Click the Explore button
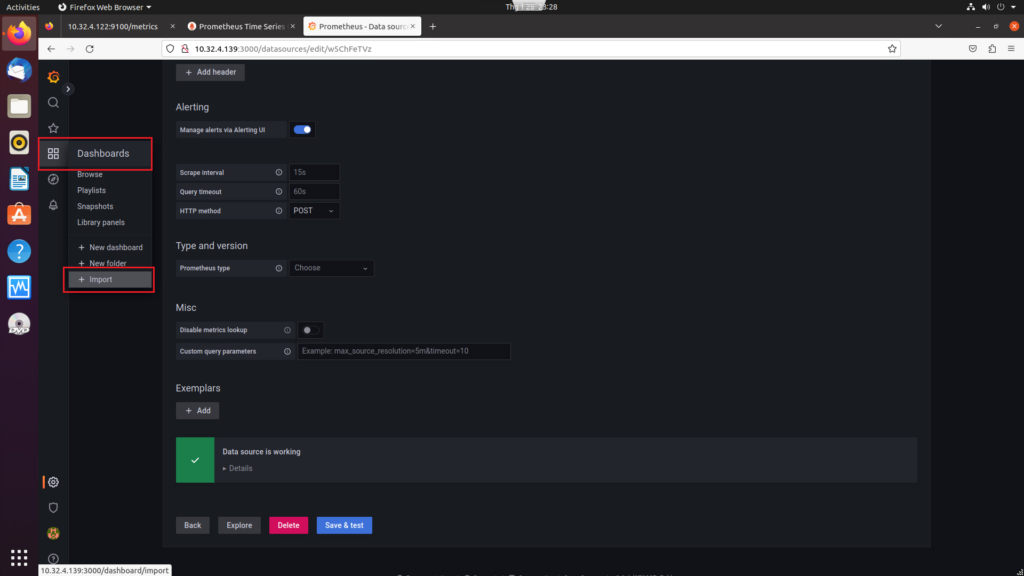Screen dimensions: 1024x576 [x=239, y=526]
